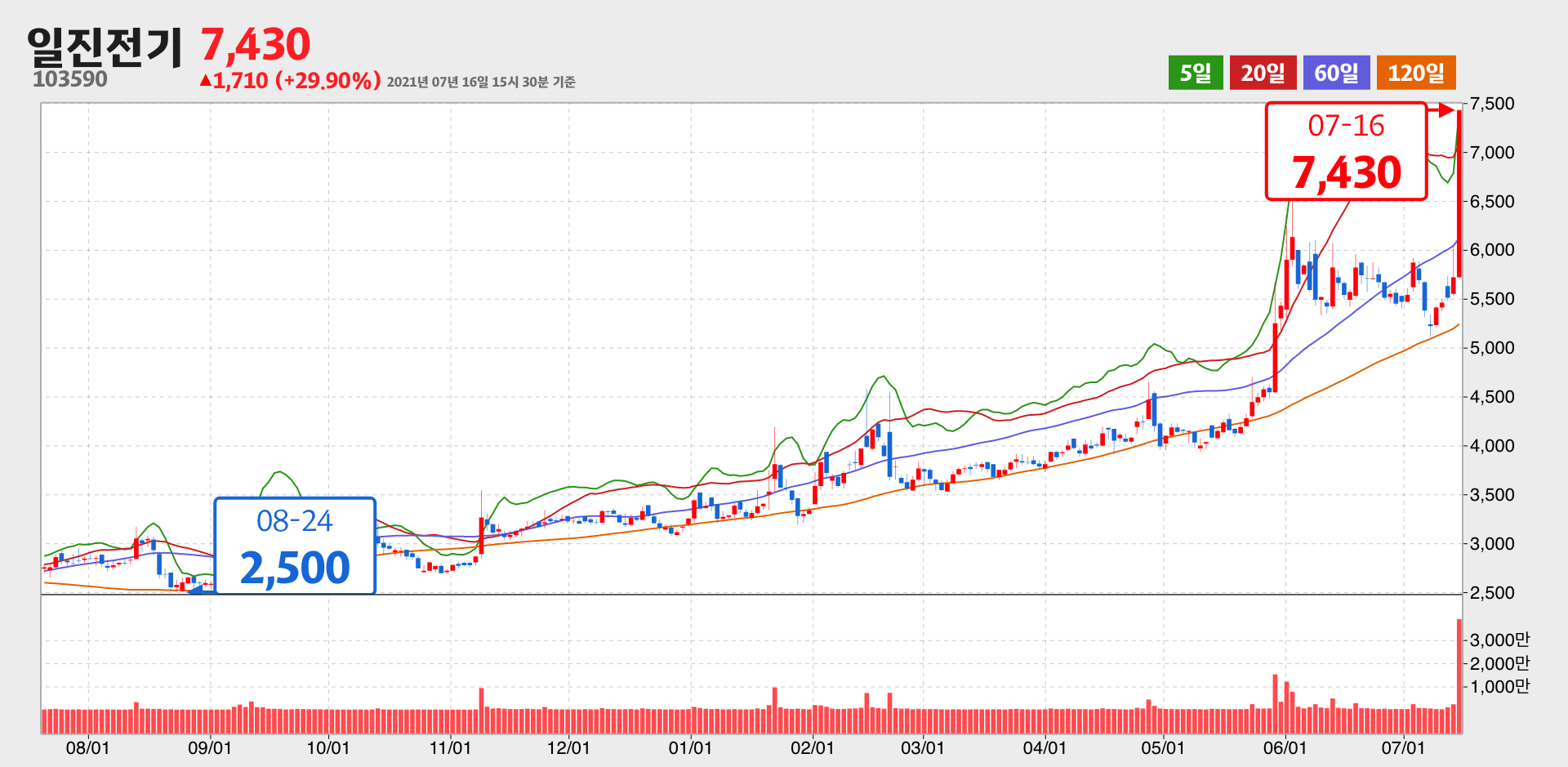
Task: Click the 6,000 price axis label
Action: 1492,250
